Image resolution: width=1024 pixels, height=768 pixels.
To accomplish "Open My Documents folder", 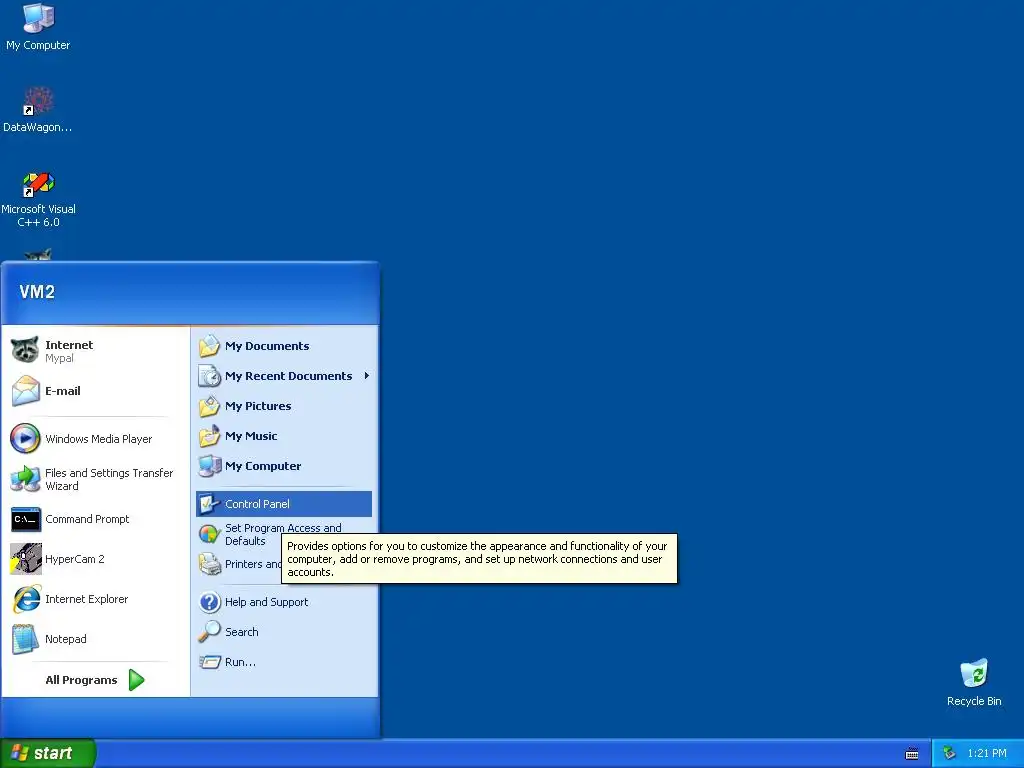I will pos(283,346).
